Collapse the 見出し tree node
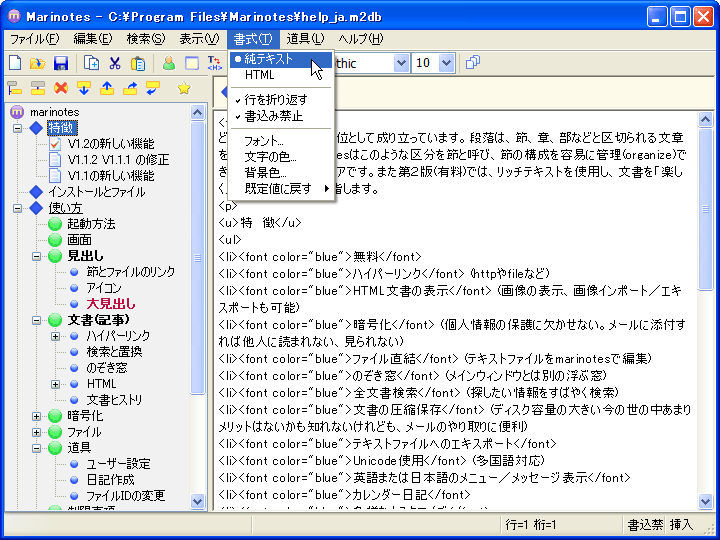This screenshot has width=720, height=540. (36, 256)
